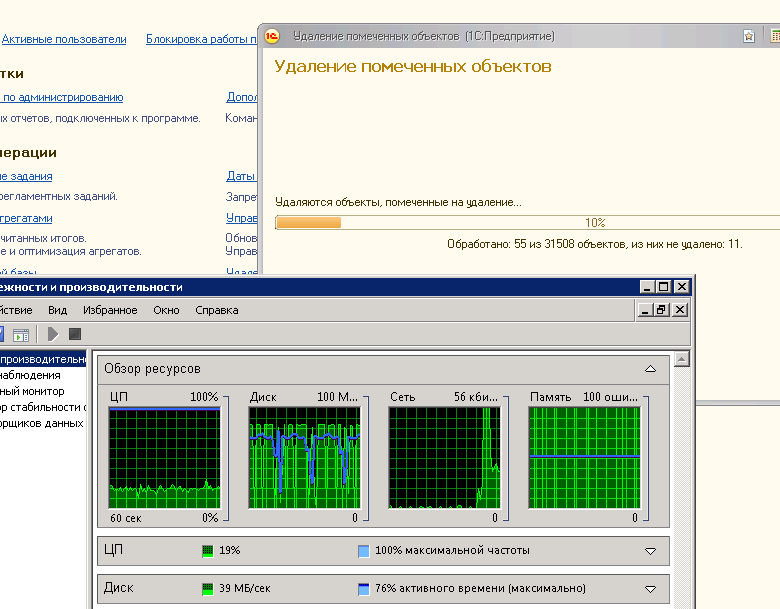The image size is (780, 609).
Task: Click the 76% активного времени label
Action: pos(480,588)
